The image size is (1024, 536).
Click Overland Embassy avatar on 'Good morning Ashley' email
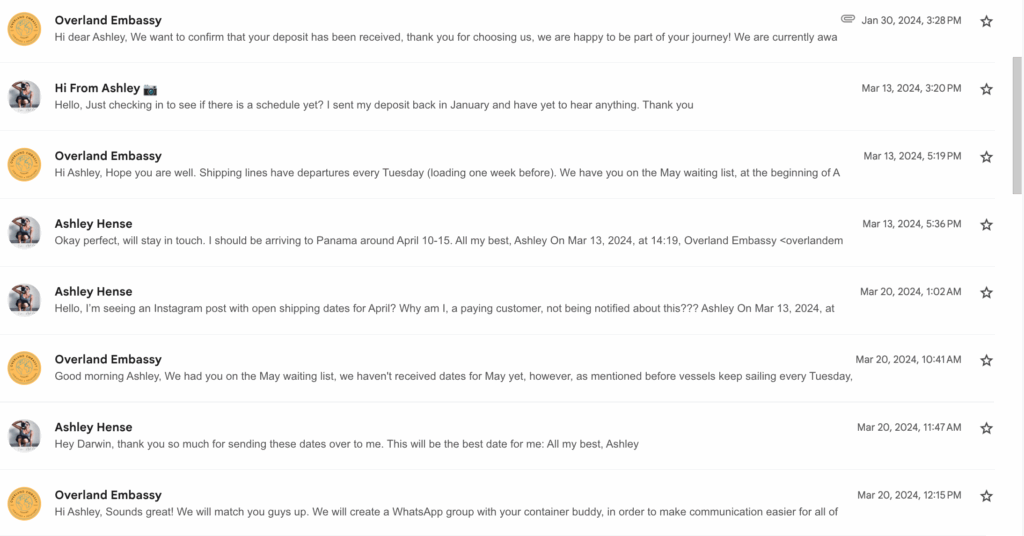24,368
